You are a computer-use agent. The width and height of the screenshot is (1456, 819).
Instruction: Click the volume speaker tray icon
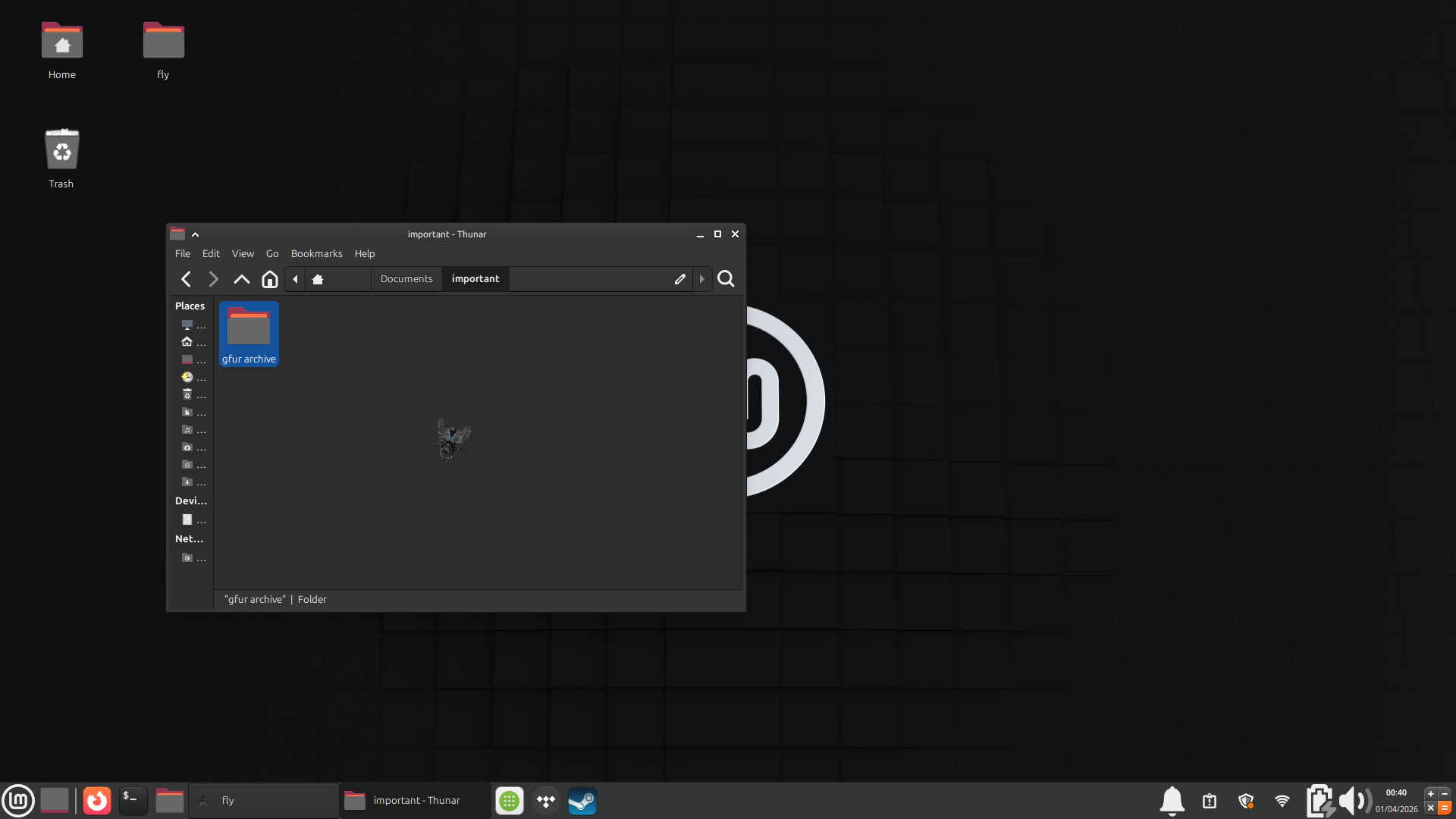1353,801
